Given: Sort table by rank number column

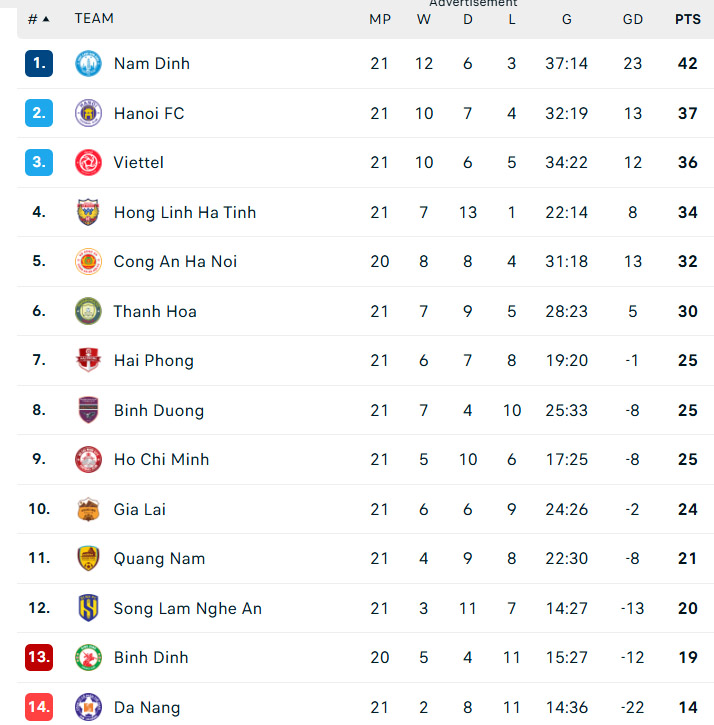Looking at the screenshot, I should tap(38, 19).
